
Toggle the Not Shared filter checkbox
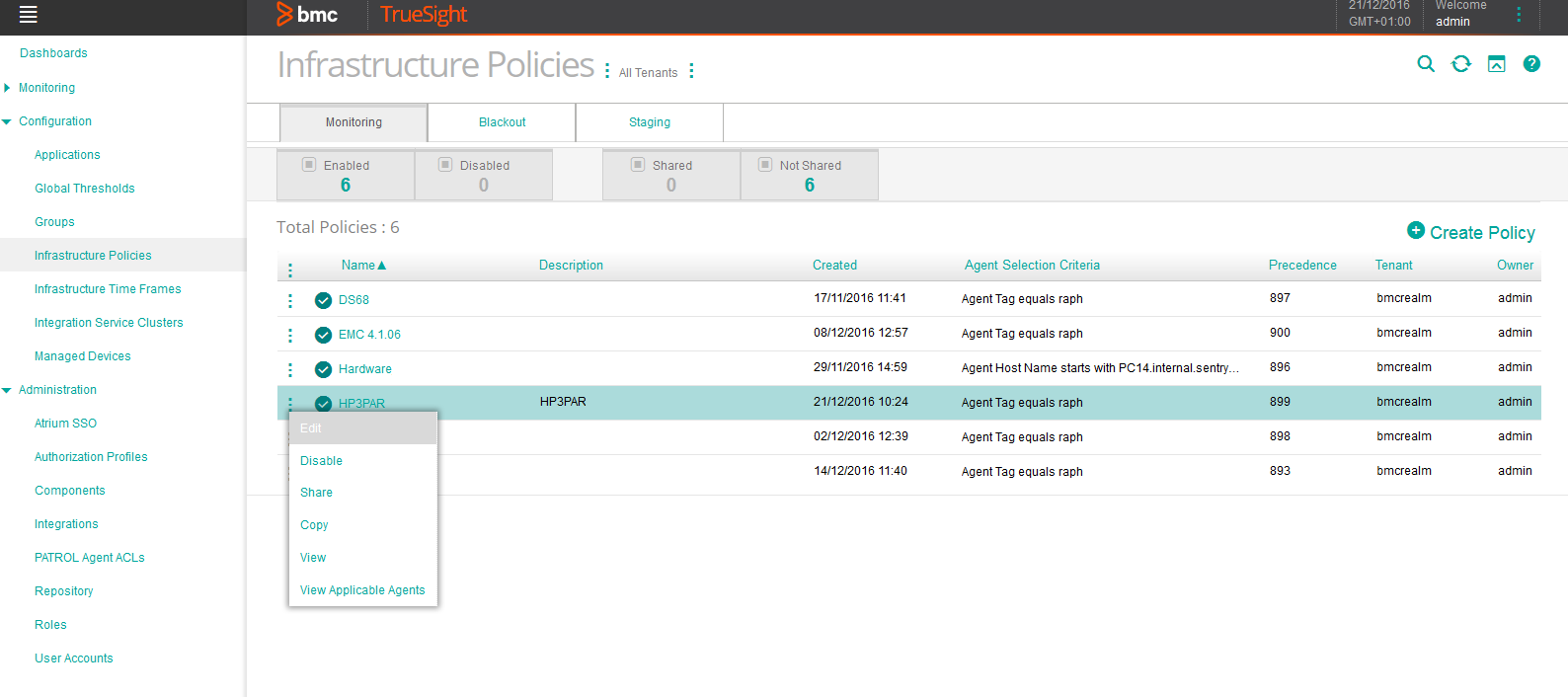[x=765, y=165]
